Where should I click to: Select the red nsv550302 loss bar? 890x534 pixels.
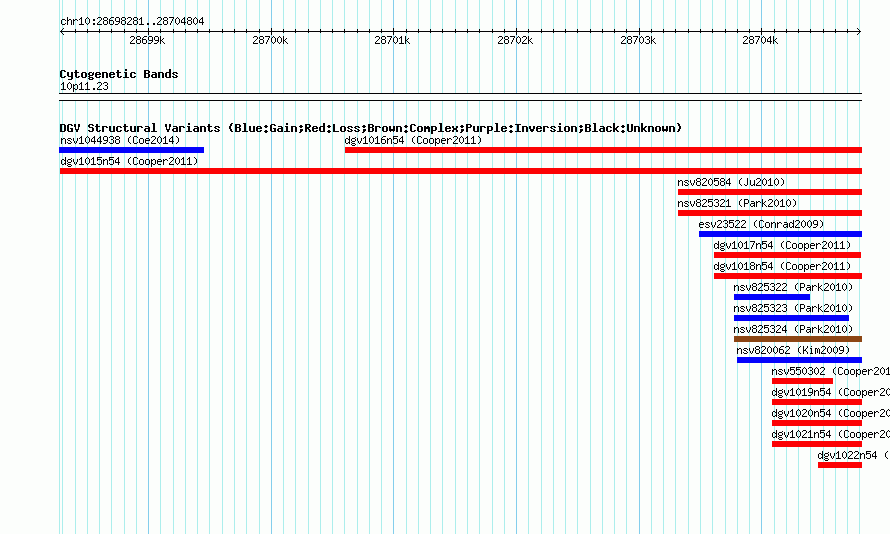[802, 381]
